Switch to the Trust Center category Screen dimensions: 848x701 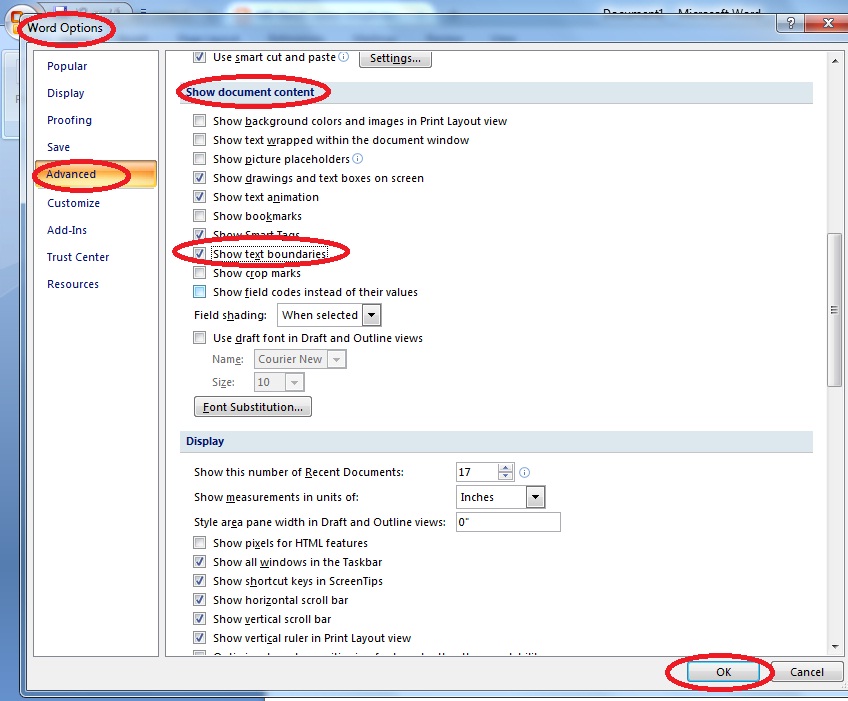[x=77, y=256]
